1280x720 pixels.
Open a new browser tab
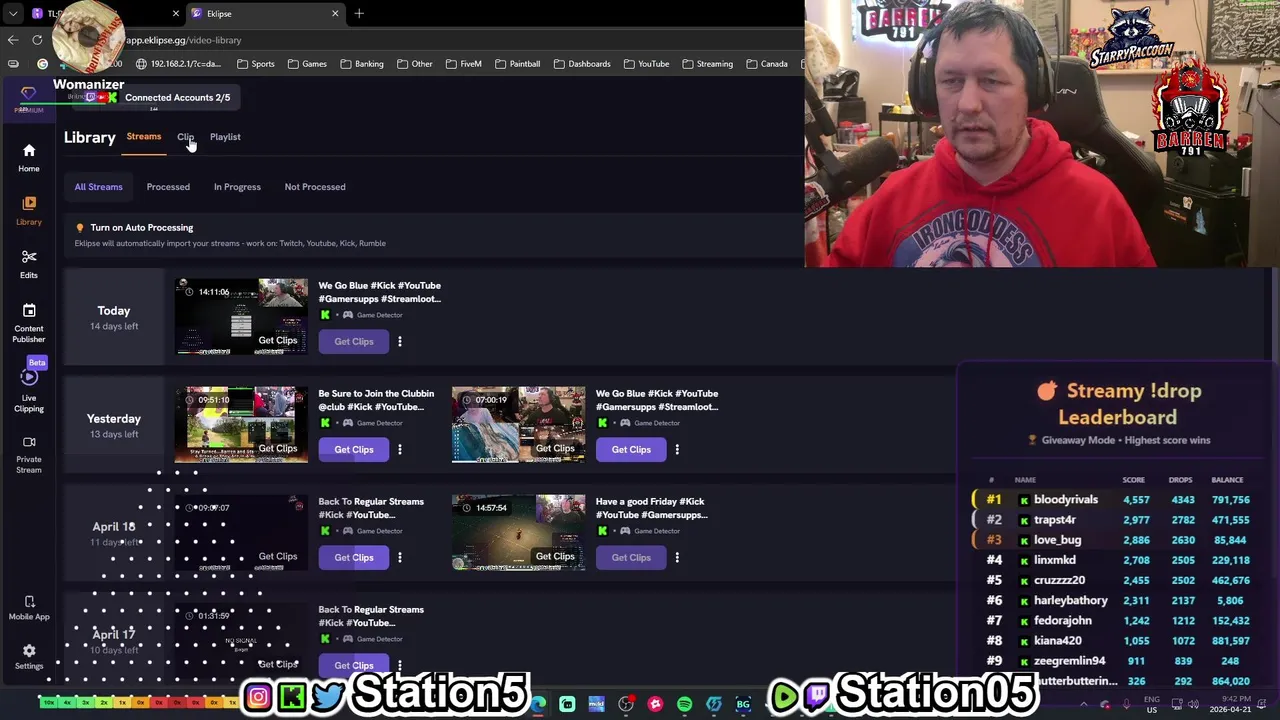click(359, 13)
